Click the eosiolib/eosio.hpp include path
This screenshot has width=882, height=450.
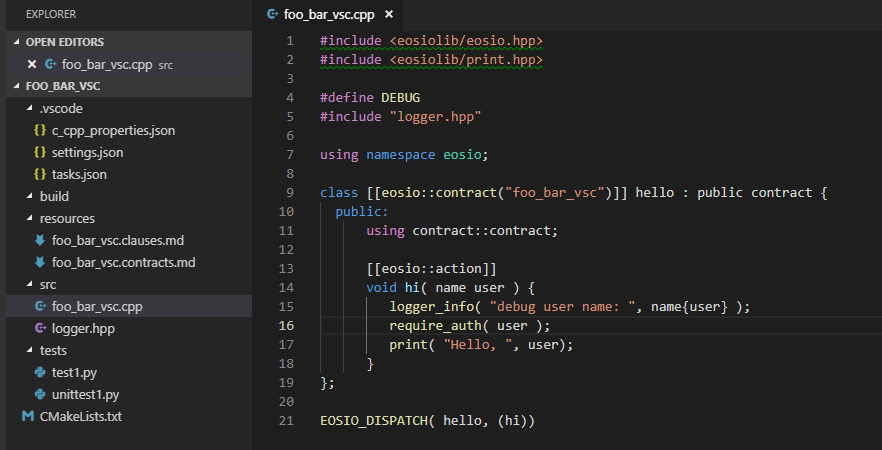(466, 41)
